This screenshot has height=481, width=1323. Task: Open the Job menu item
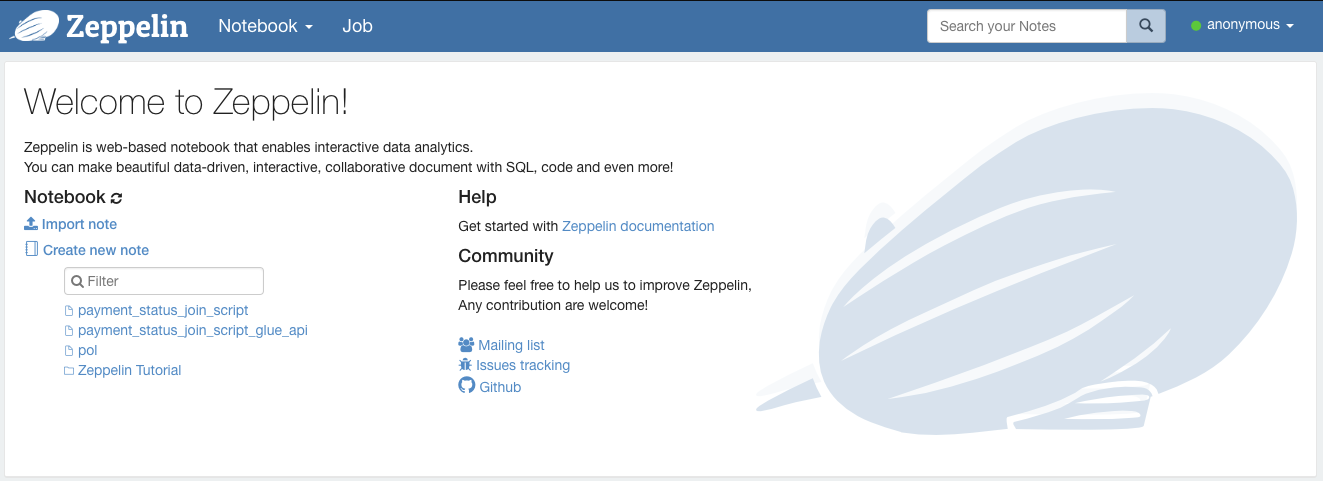pyautogui.click(x=357, y=26)
